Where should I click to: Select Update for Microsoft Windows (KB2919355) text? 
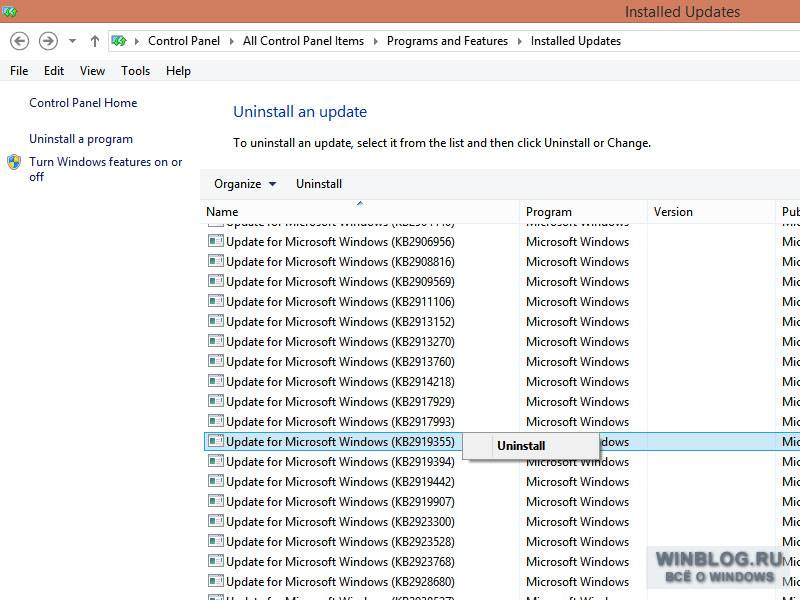(340, 442)
